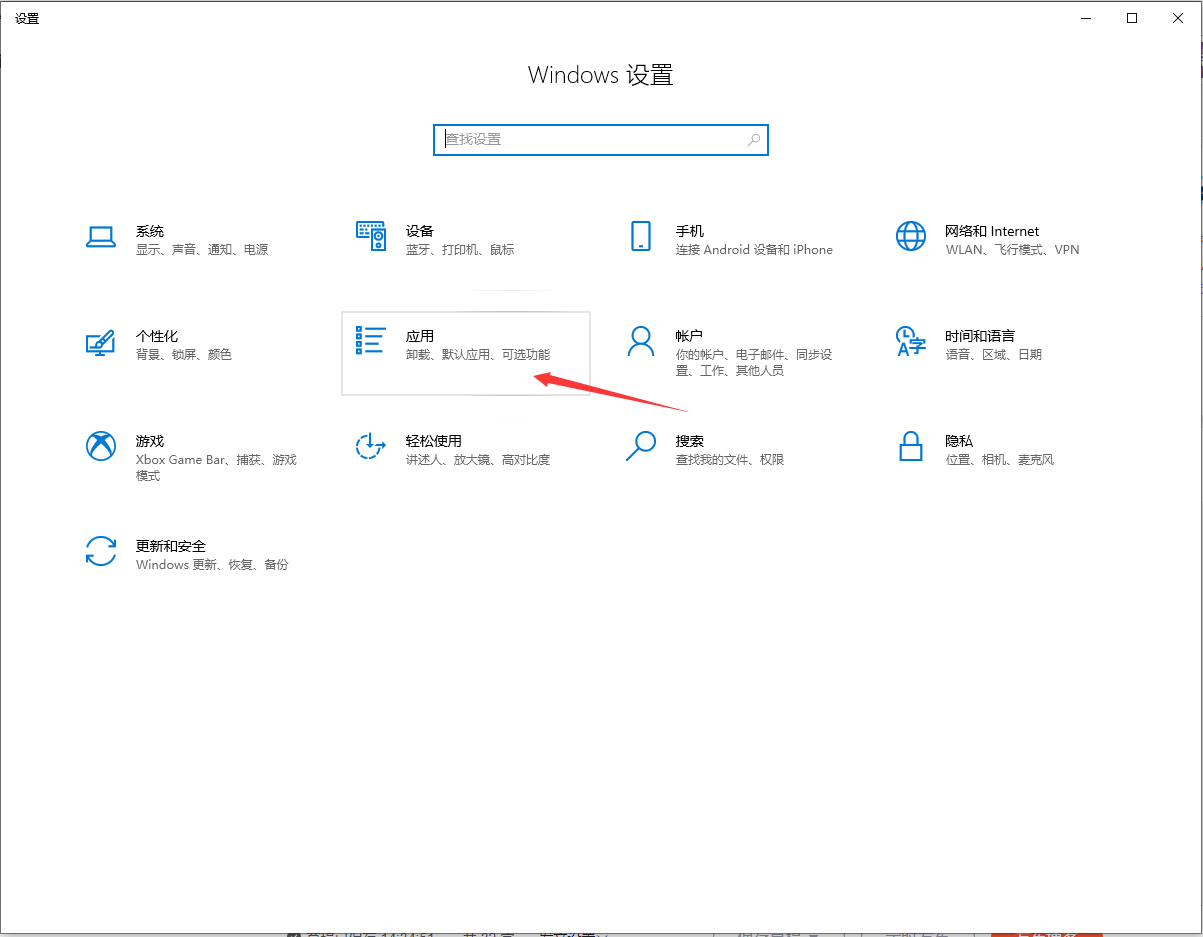Click the text Windows 更新、恢复、备份
The height and width of the screenshot is (937, 1203).
[212, 565]
